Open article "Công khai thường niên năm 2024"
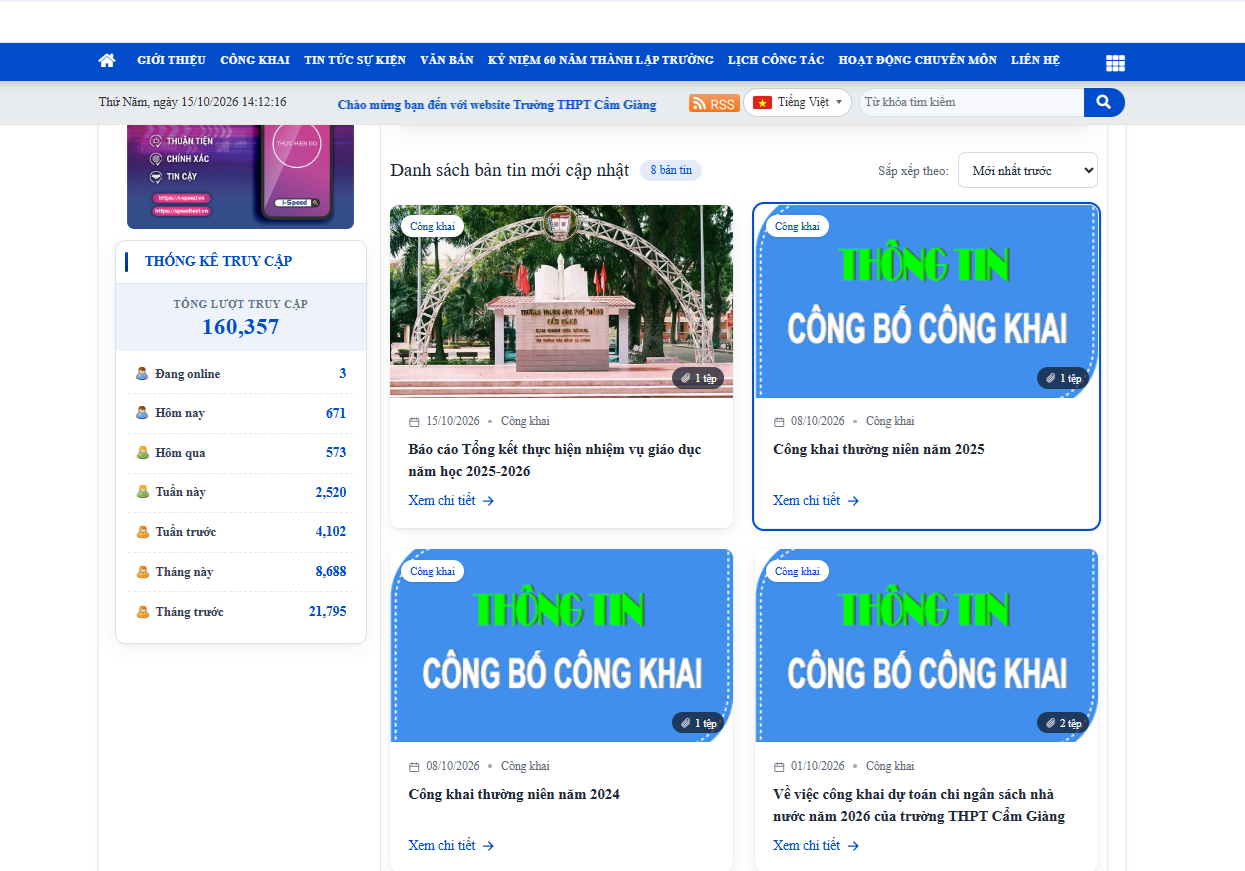Viewport: 1245px width, 871px height. pyautogui.click(x=514, y=795)
